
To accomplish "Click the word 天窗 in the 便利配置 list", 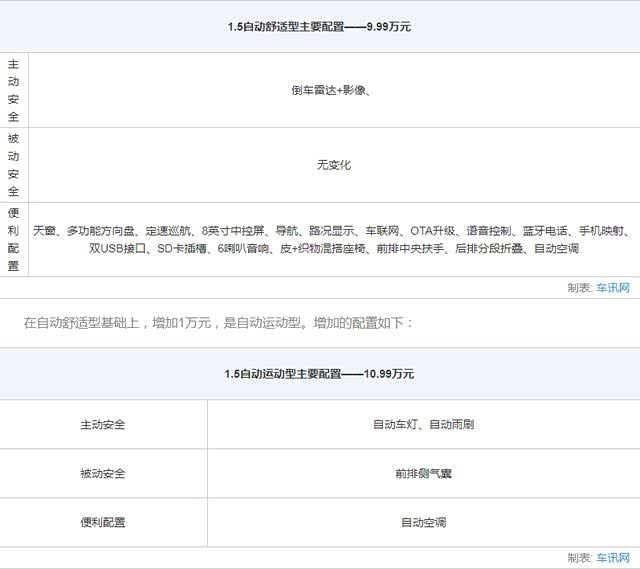I will pos(44,231).
